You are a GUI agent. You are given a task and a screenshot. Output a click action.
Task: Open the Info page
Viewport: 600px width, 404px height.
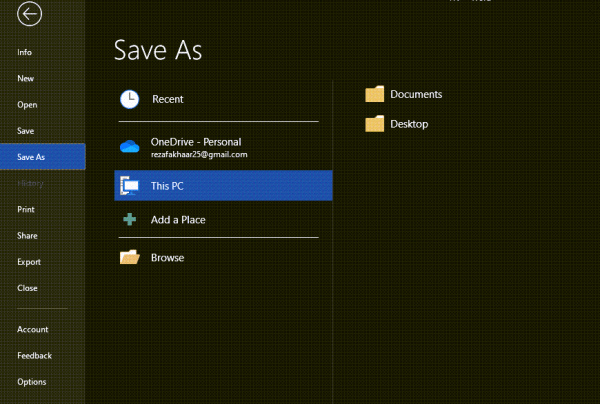(x=24, y=52)
